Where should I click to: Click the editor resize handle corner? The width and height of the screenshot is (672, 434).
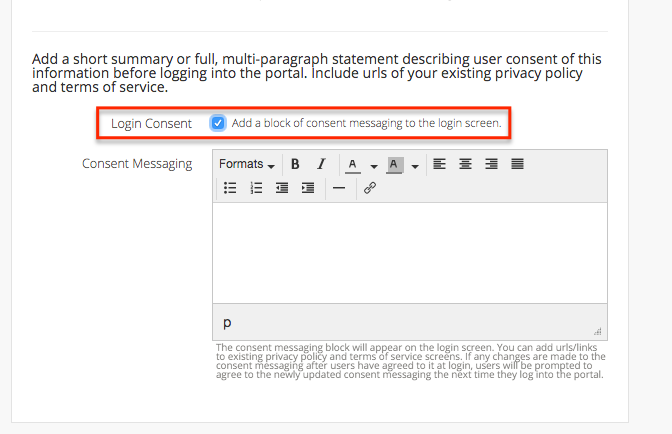click(x=599, y=331)
